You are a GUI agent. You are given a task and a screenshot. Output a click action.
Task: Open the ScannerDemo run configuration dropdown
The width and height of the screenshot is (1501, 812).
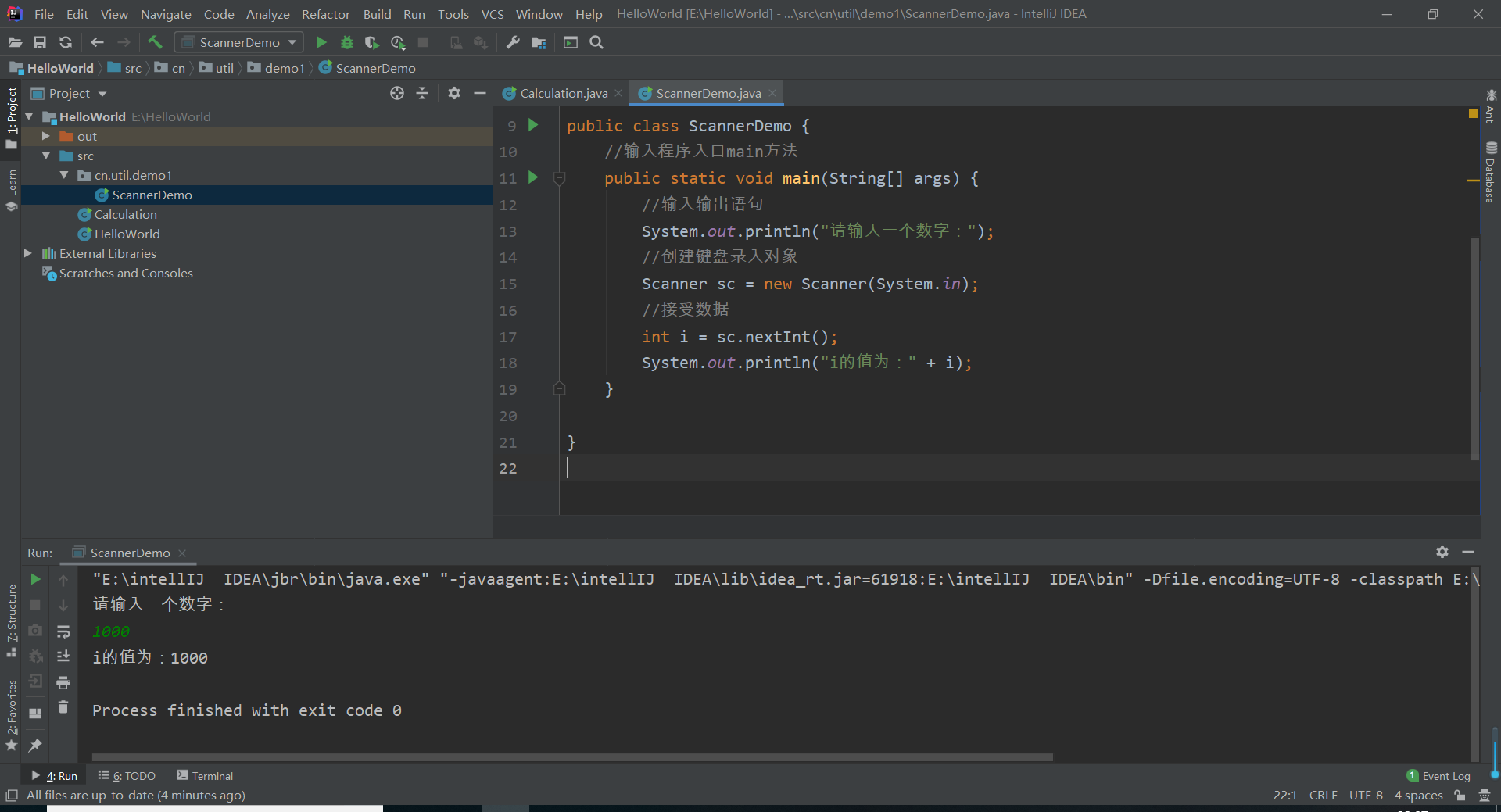(239, 42)
